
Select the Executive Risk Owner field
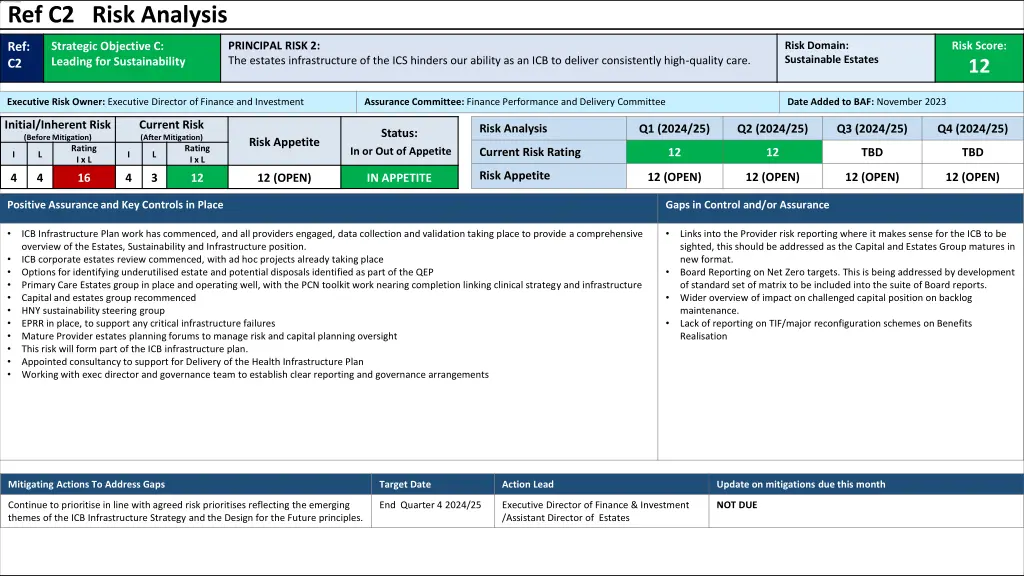pyautogui.click(x=178, y=102)
